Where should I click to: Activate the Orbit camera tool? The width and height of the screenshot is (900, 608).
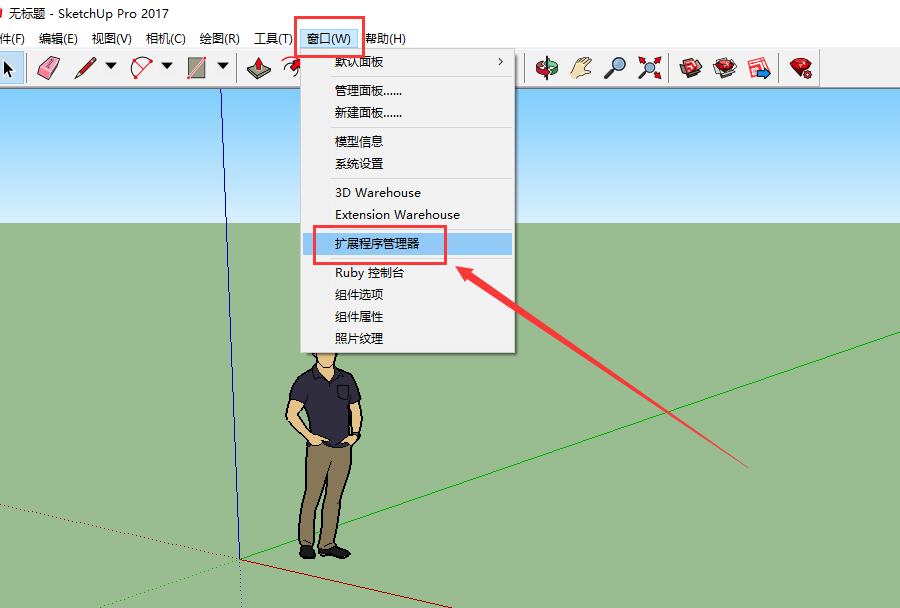[546, 68]
